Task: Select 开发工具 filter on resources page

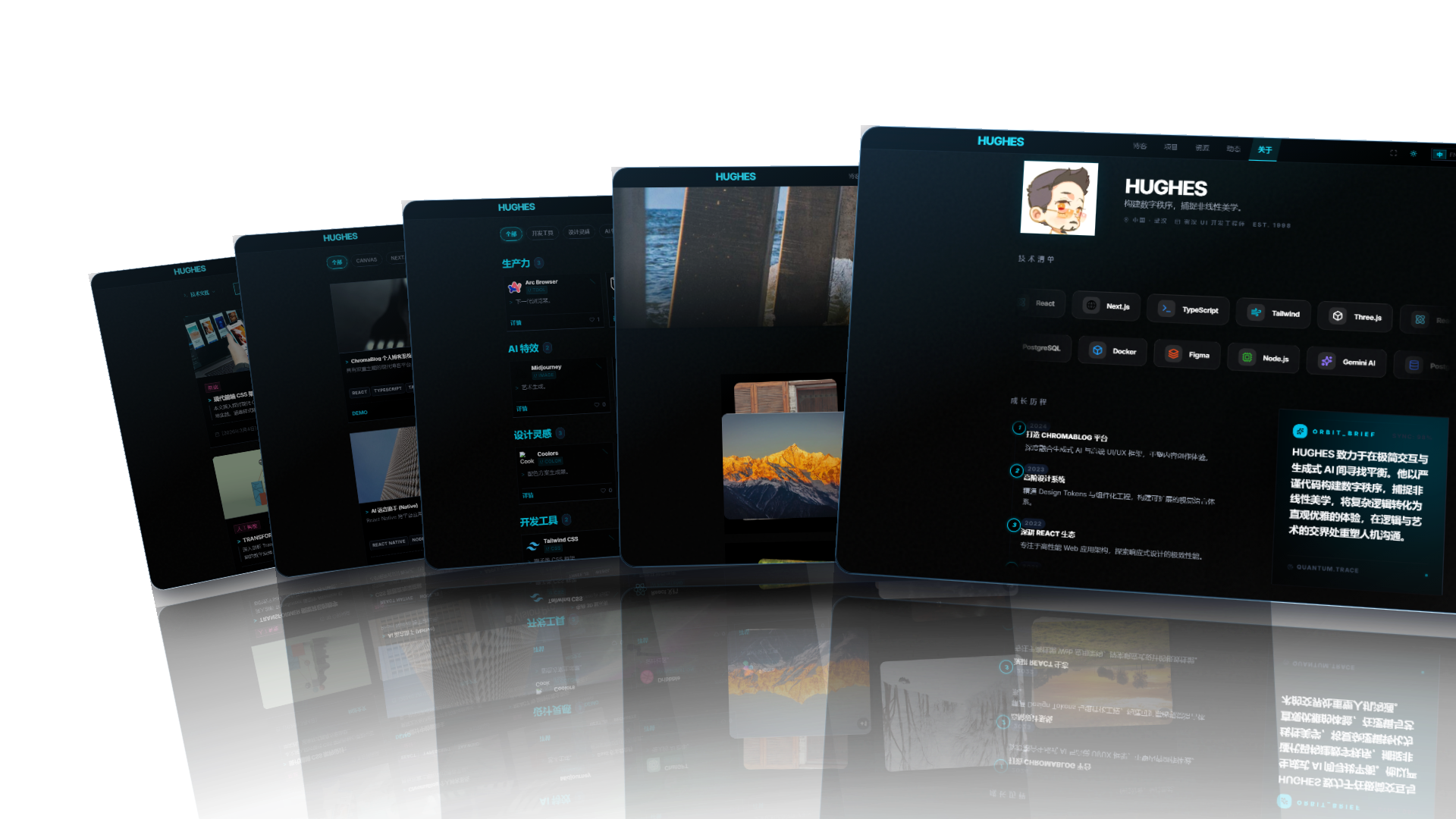Action: 542,233
